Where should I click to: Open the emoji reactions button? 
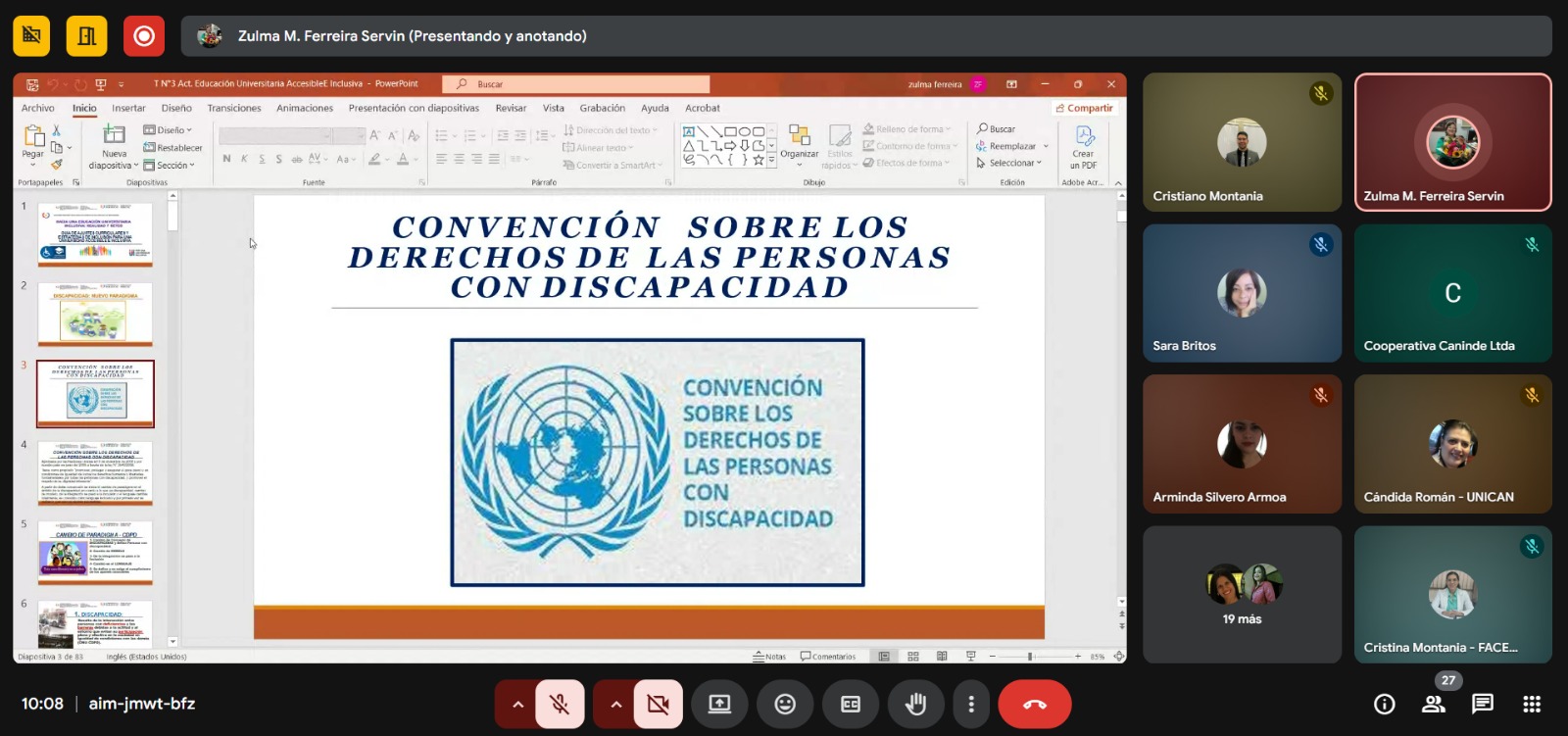[785, 704]
